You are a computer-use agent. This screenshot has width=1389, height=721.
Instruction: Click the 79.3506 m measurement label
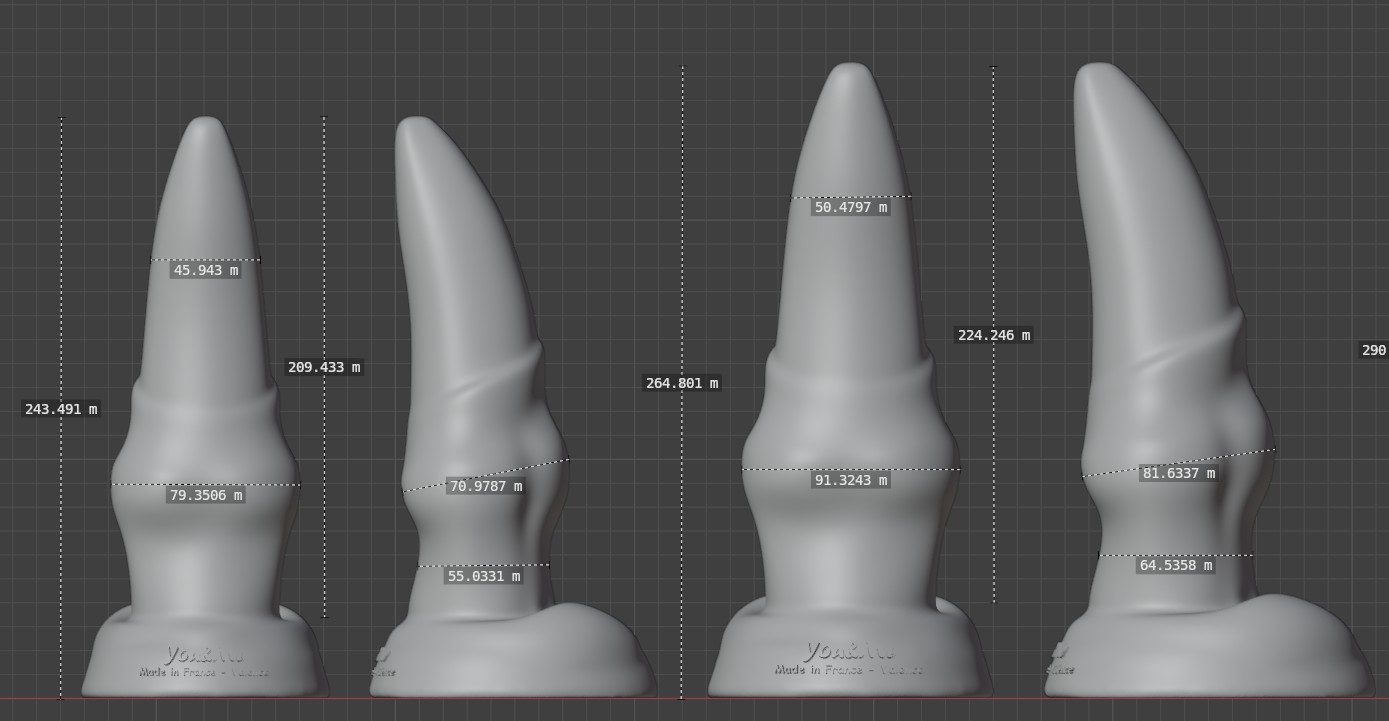[206, 495]
